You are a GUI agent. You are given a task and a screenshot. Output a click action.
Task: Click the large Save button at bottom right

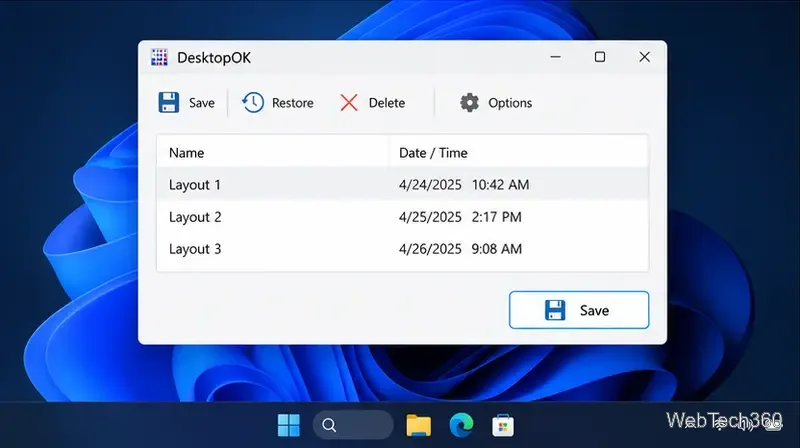point(579,310)
